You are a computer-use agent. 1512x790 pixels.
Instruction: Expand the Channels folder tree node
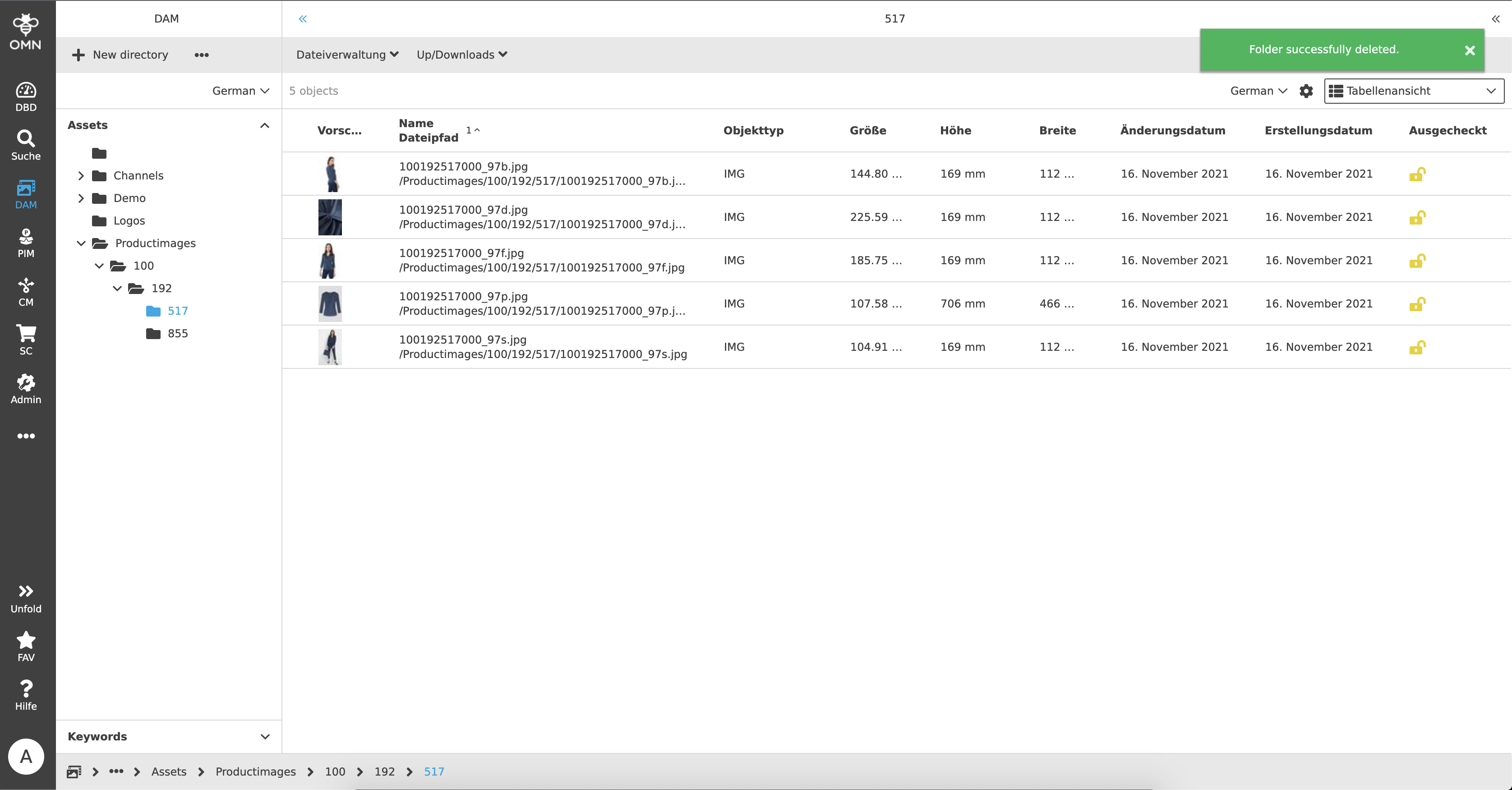coord(81,175)
